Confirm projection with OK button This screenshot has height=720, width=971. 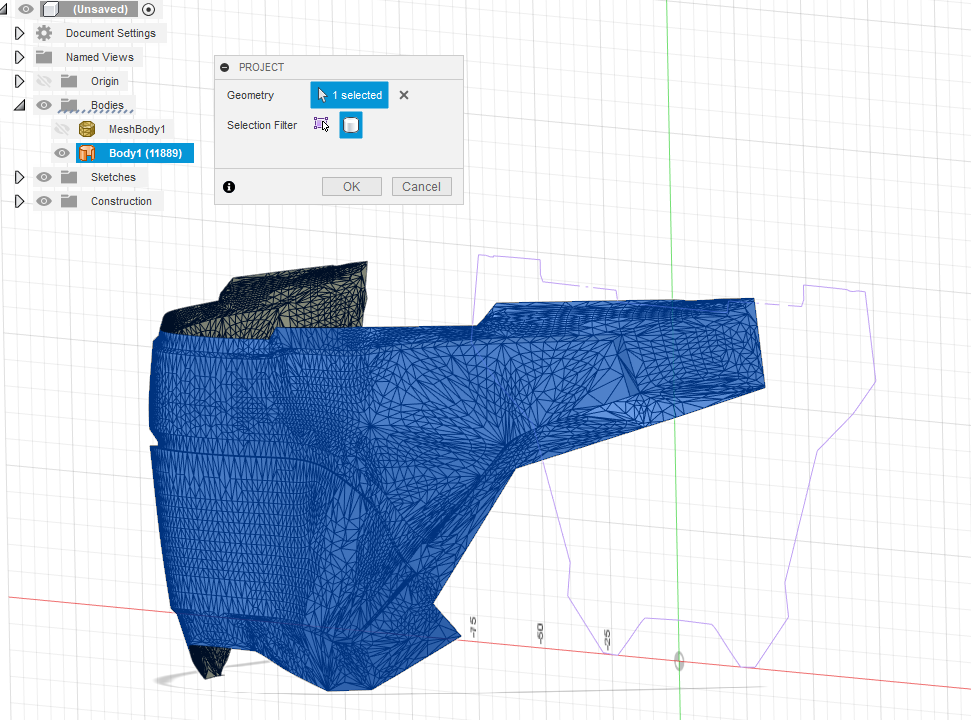coord(352,186)
